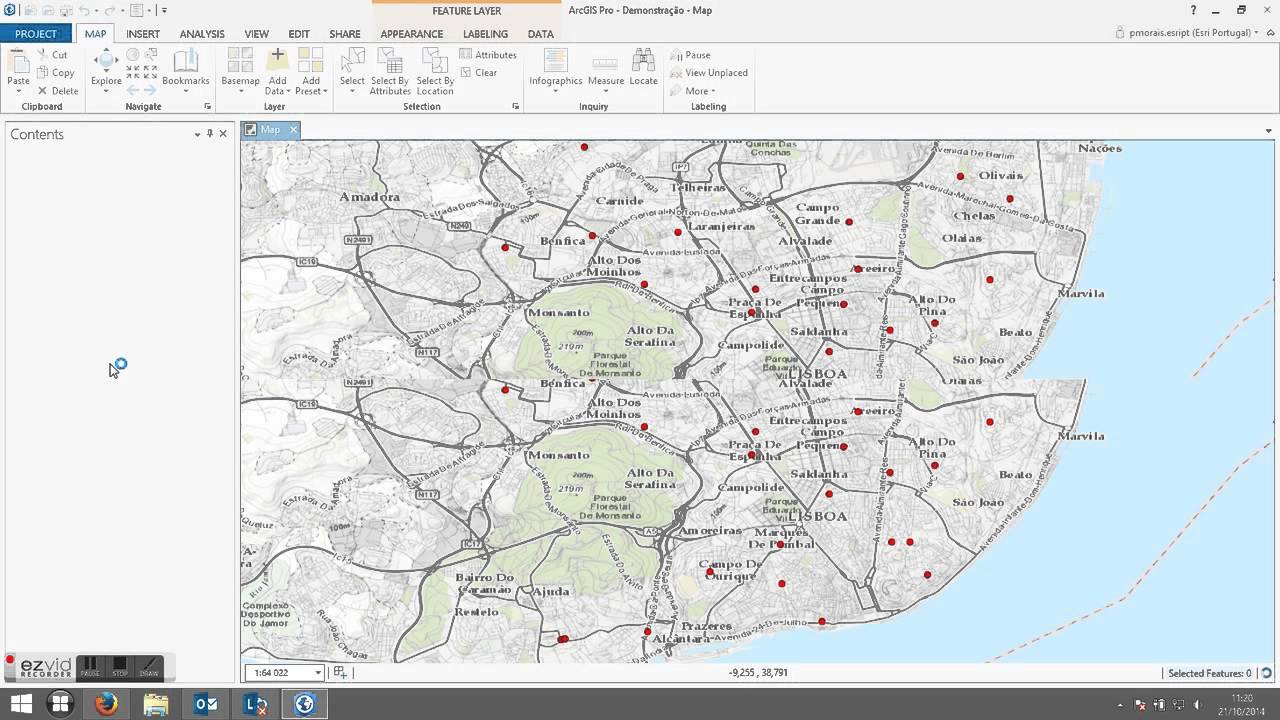Click the Paste clipboard icon
The height and width of the screenshot is (720, 1280).
pyautogui.click(x=18, y=62)
